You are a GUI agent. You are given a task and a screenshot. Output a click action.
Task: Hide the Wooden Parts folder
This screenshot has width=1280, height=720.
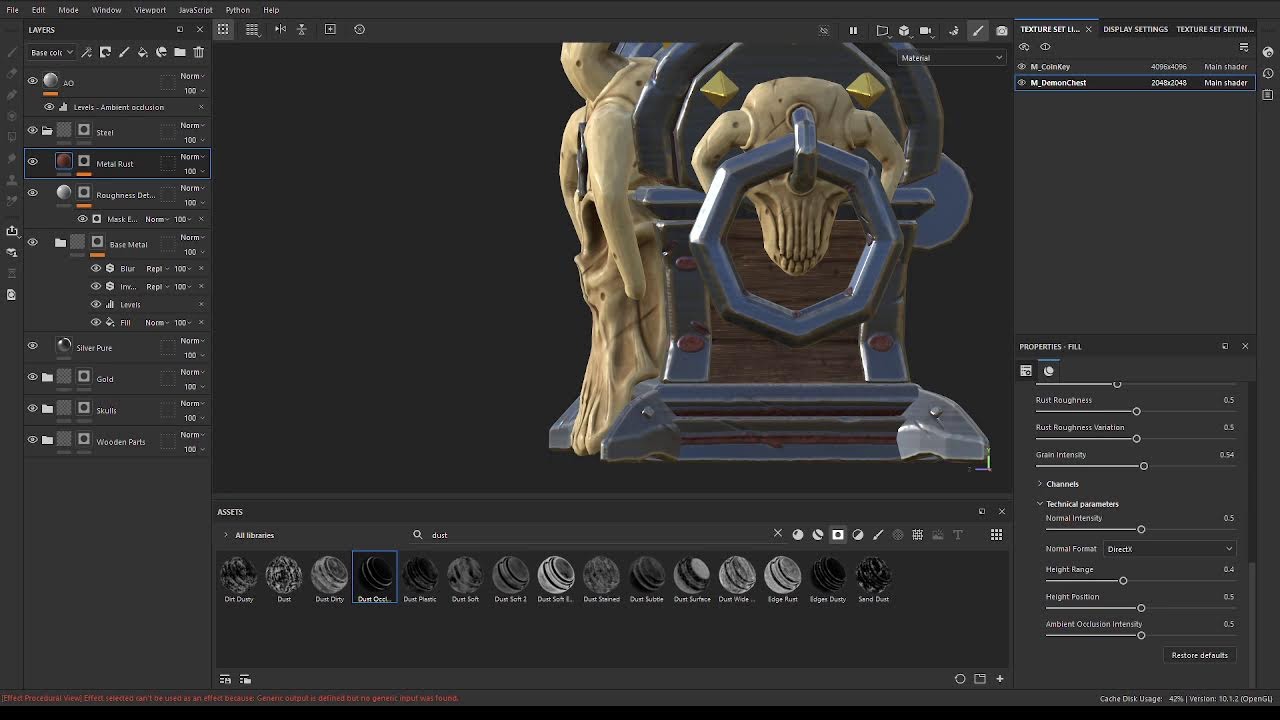coord(32,439)
